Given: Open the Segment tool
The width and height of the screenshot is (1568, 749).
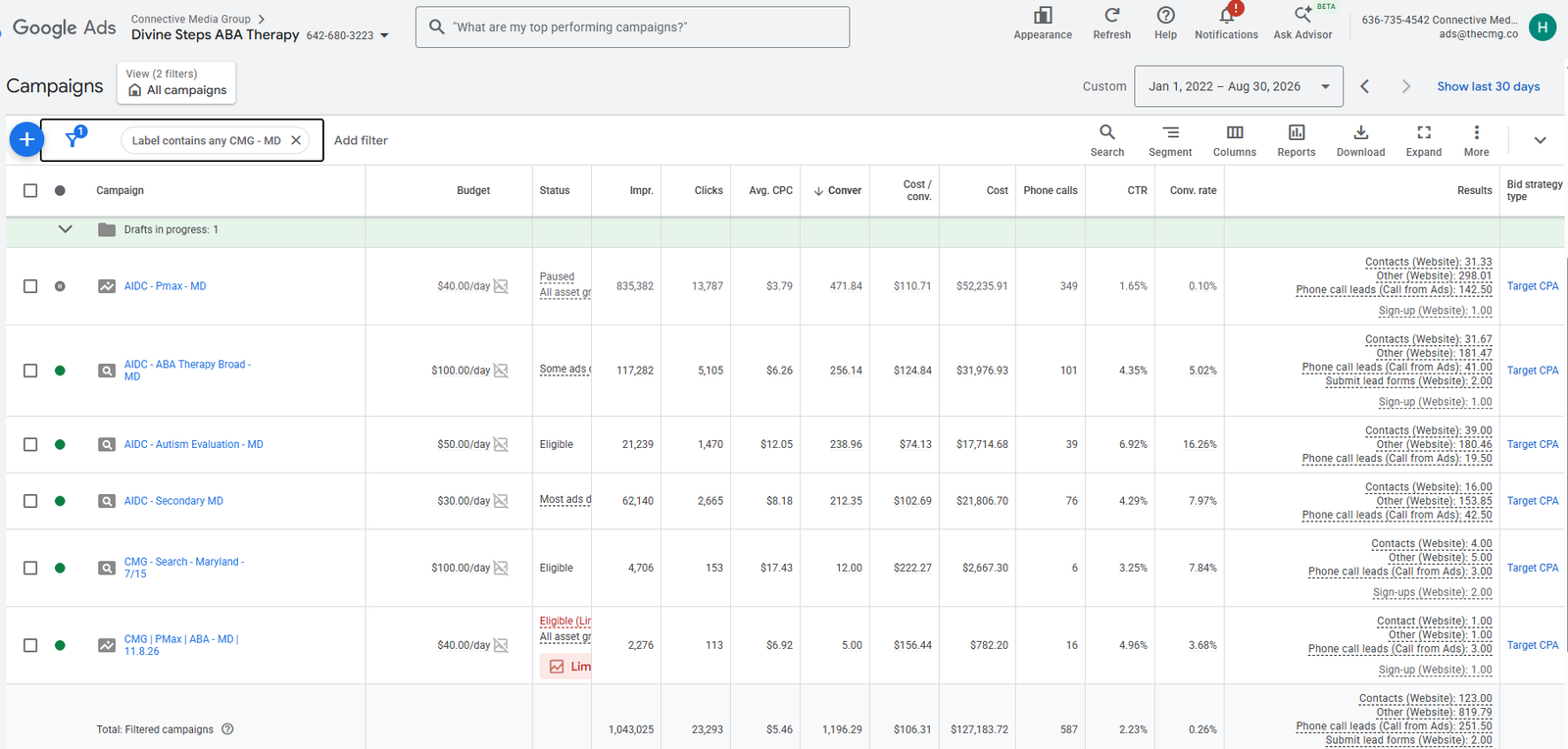Looking at the screenshot, I should pyautogui.click(x=1170, y=140).
